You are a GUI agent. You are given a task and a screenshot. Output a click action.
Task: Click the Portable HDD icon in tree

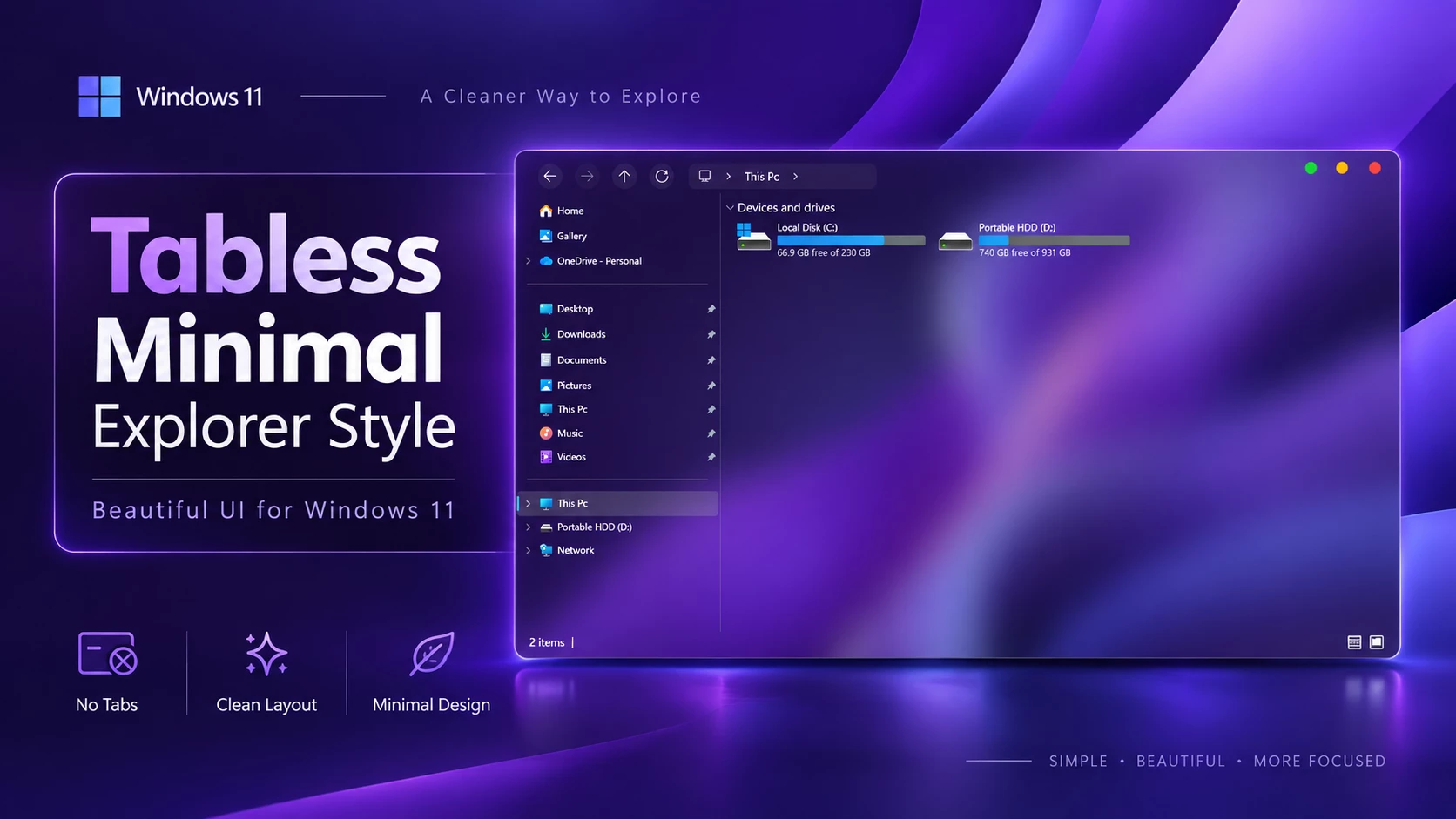click(546, 527)
